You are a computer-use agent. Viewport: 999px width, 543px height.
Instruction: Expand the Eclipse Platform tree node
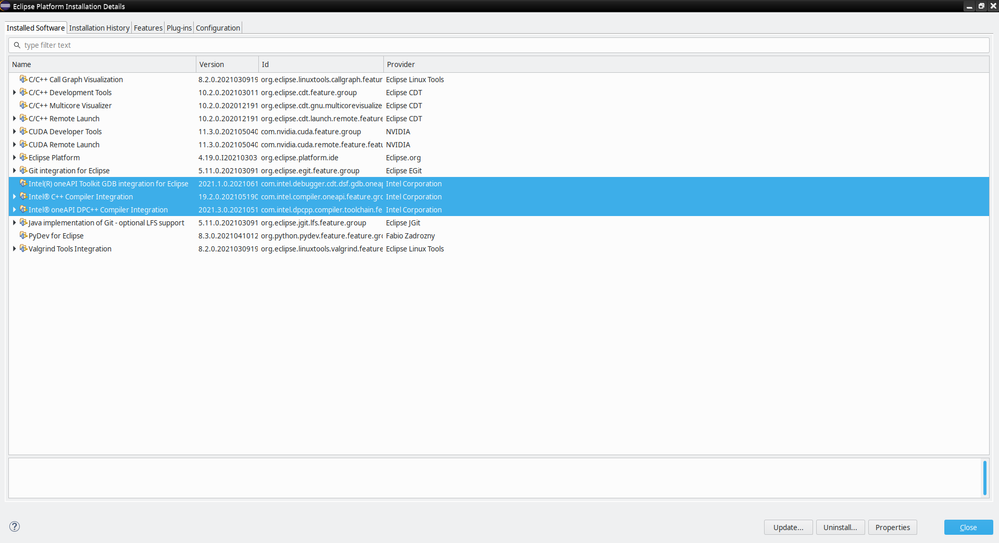click(14, 157)
